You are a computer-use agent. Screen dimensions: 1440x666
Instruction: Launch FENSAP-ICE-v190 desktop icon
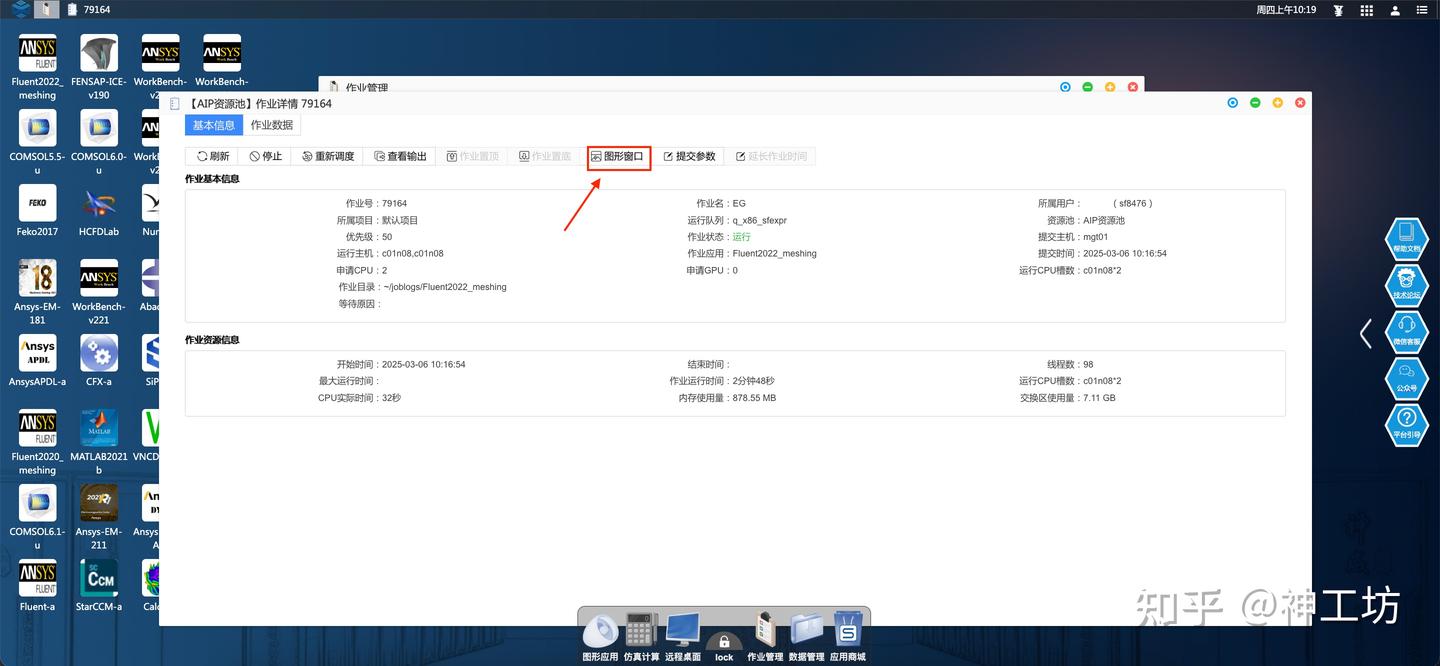pyautogui.click(x=99, y=67)
